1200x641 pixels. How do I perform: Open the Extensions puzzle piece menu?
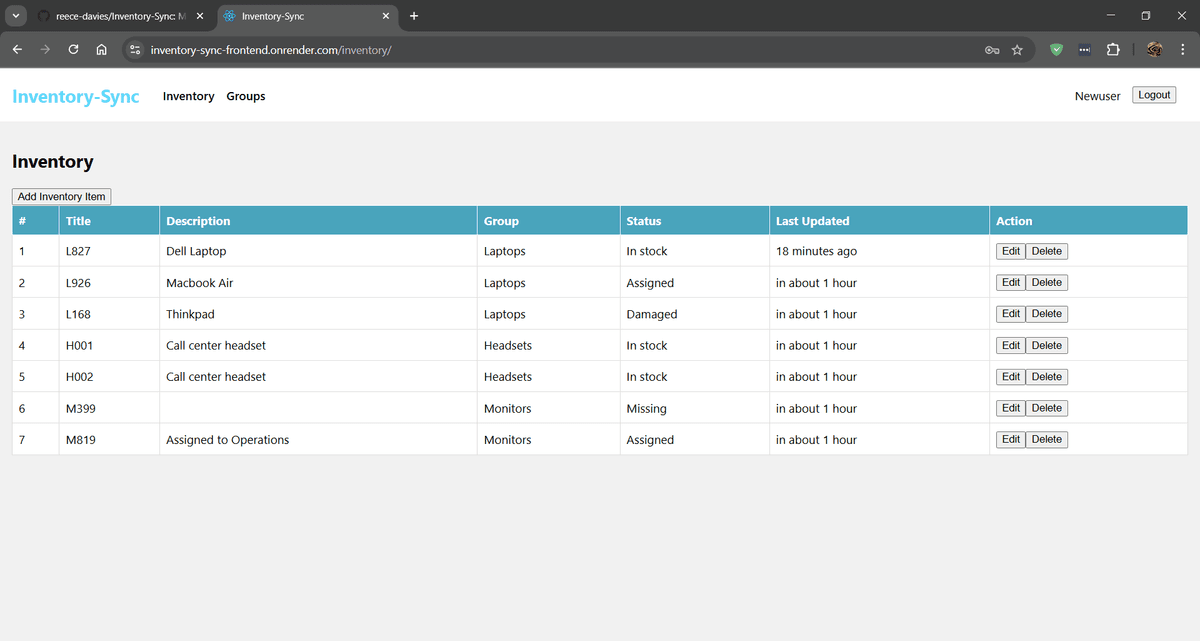(x=1112, y=50)
